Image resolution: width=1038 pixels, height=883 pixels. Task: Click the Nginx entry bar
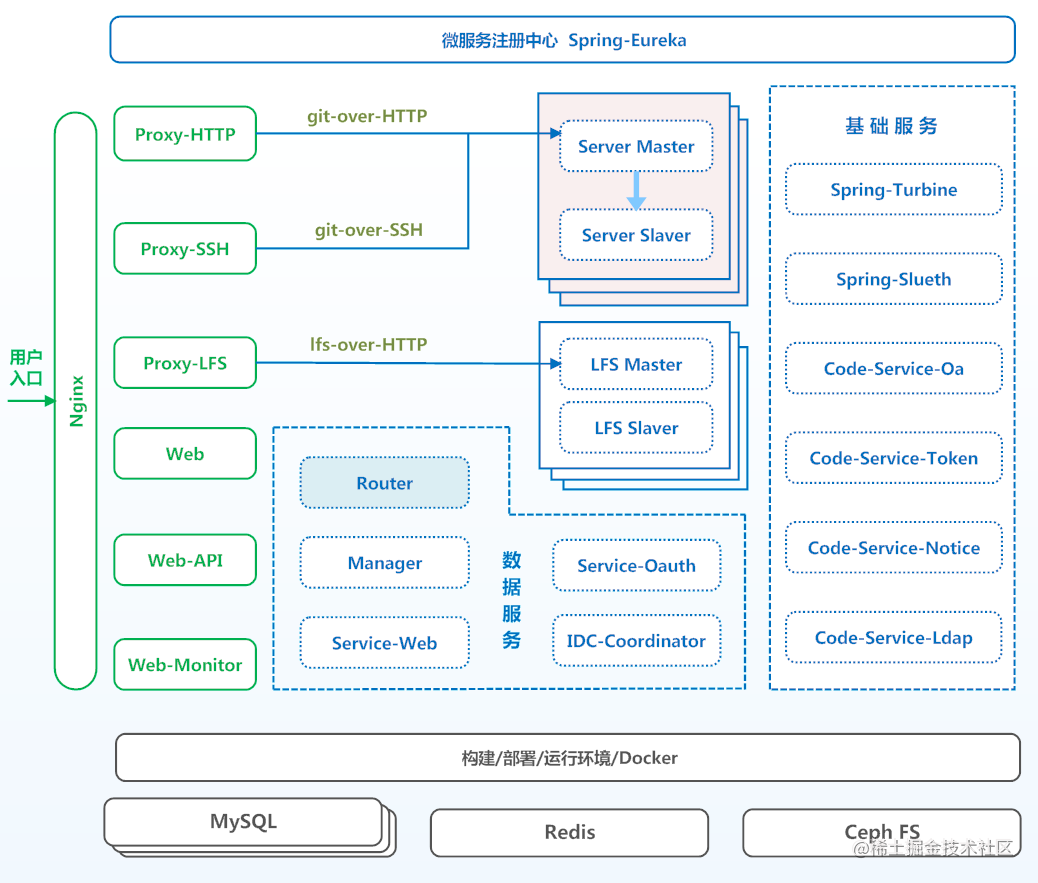tap(76, 400)
